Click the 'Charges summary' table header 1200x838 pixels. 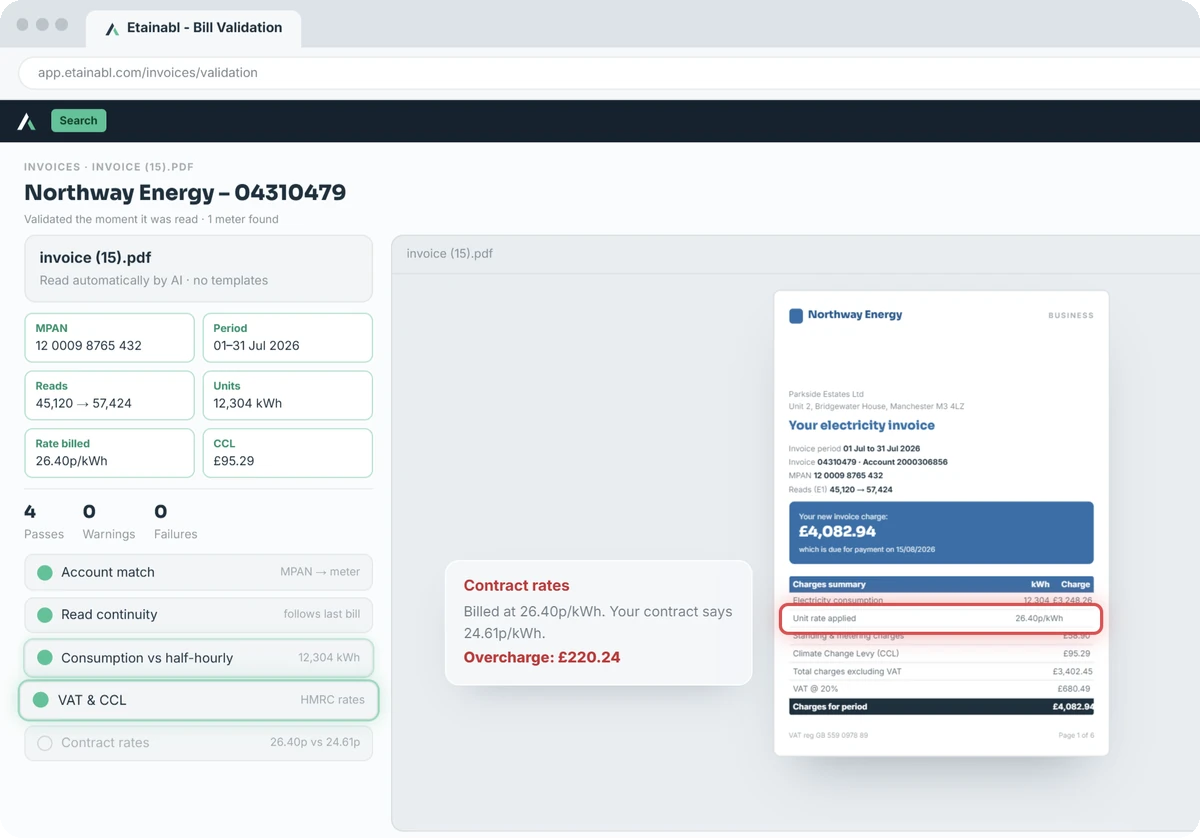tap(941, 584)
